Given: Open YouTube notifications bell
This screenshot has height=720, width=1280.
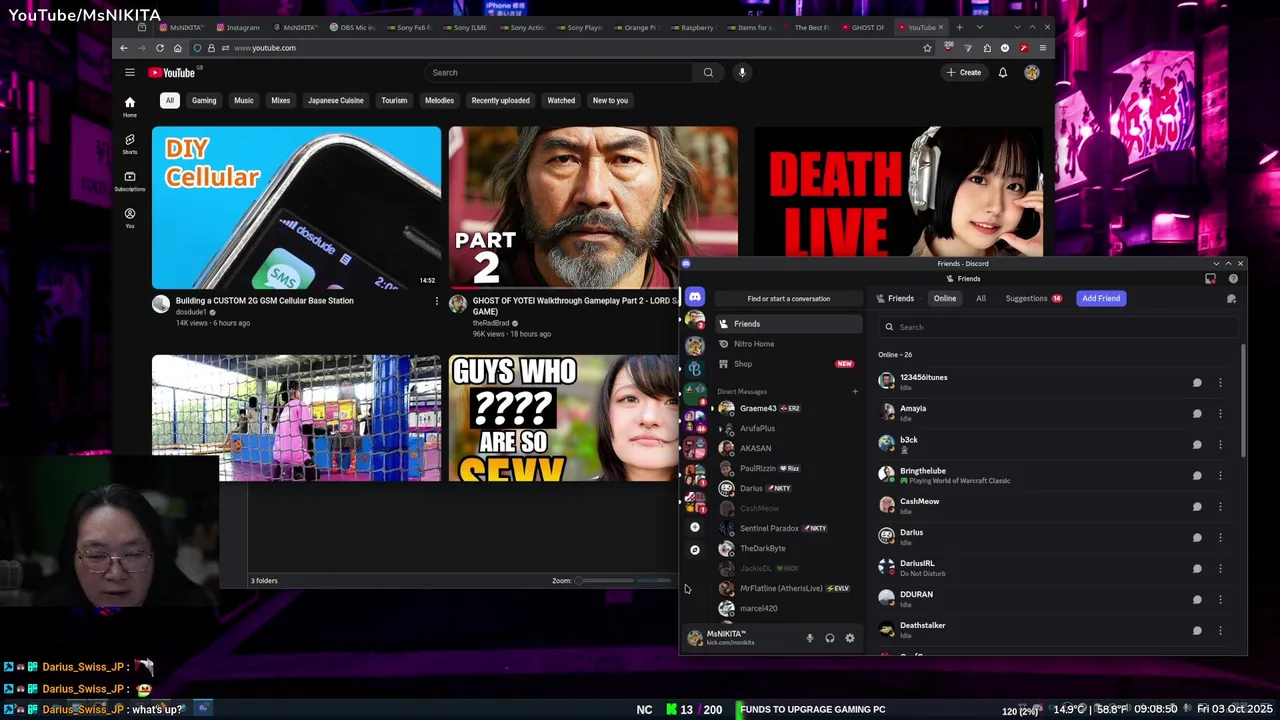Looking at the screenshot, I should pos(1002,72).
